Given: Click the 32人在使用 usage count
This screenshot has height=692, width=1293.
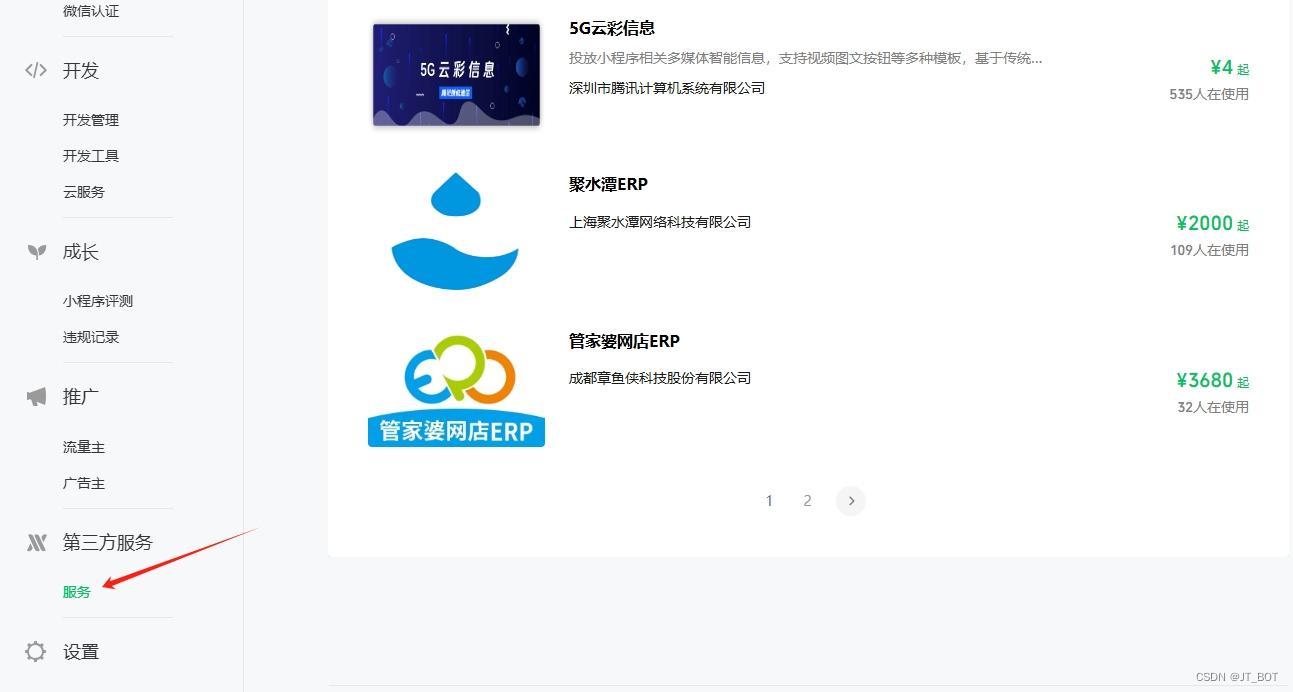Looking at the screenshot, I should click(x=1213, y=407).
